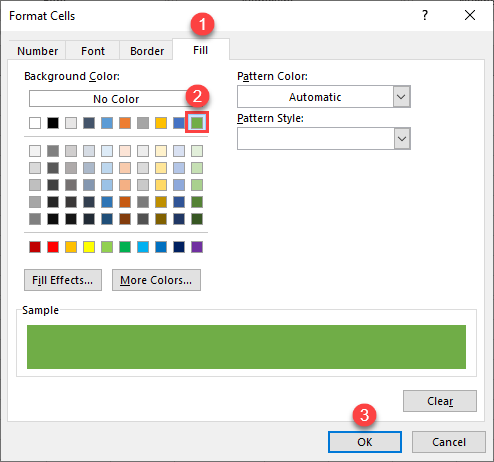Open More Colors dialog

point(156,280)
